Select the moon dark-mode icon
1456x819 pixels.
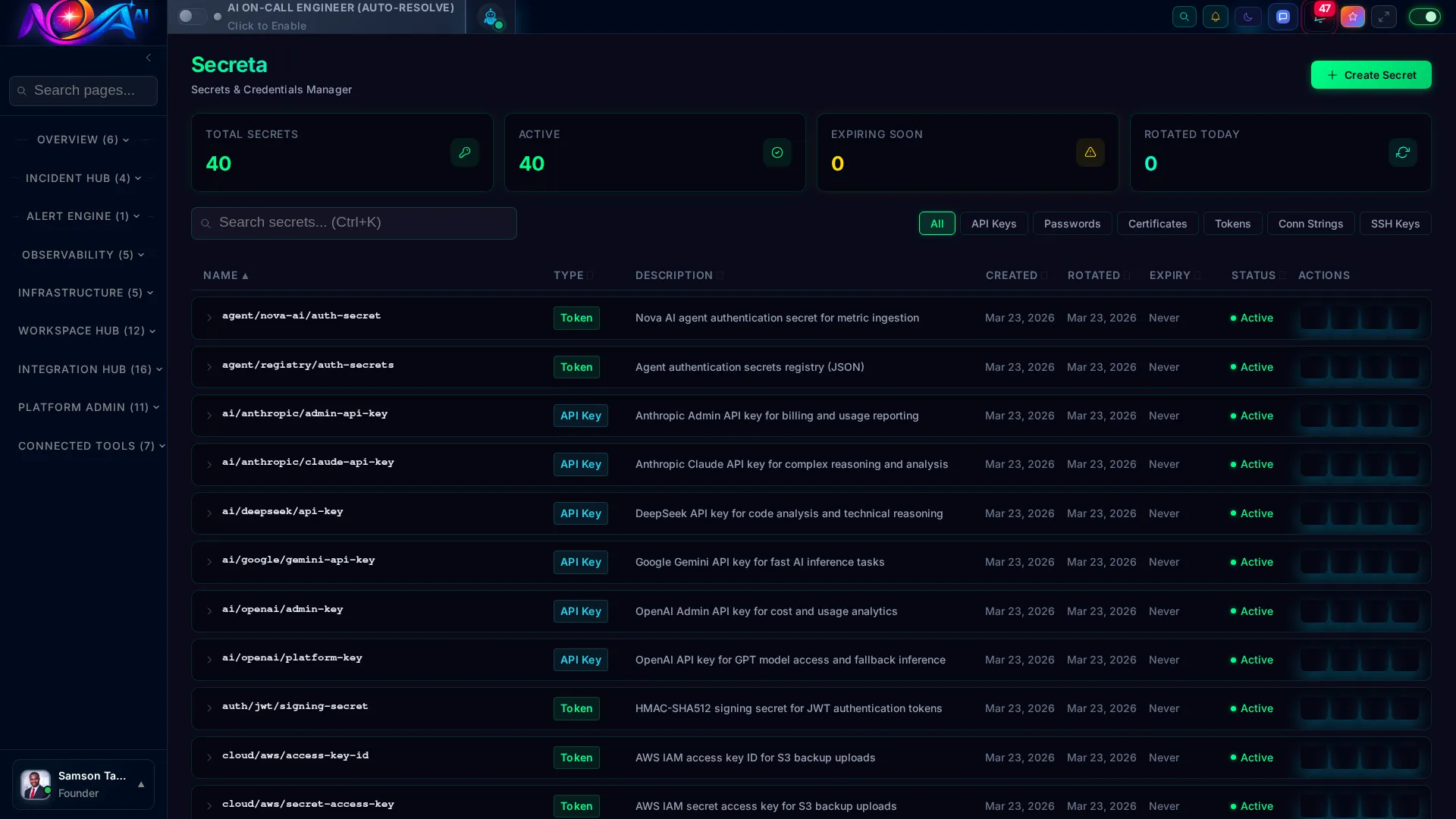pos(1247,16)
